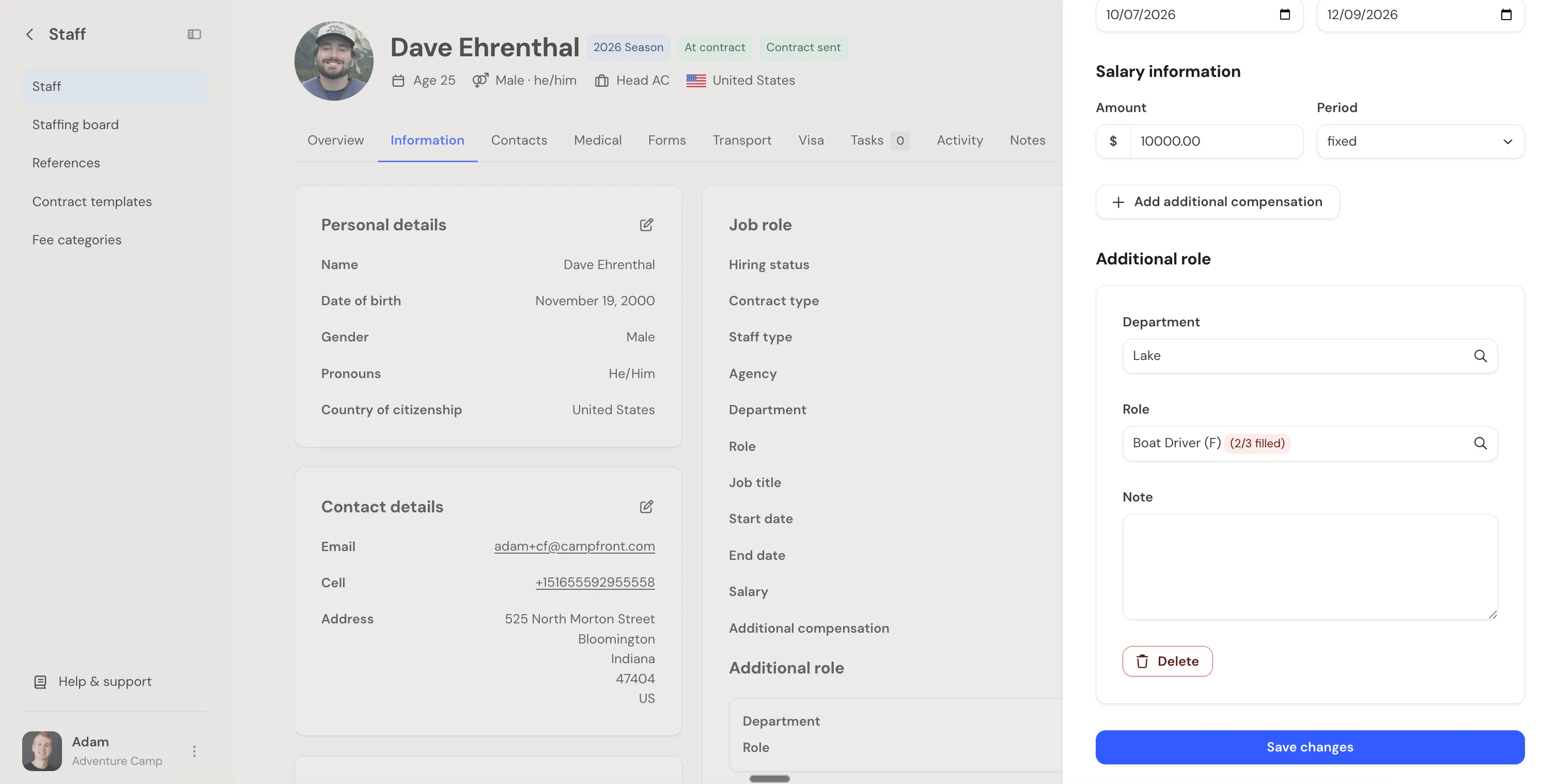Edit Contact details pencil icon
Screen dimensions: 1556x784
646,507
